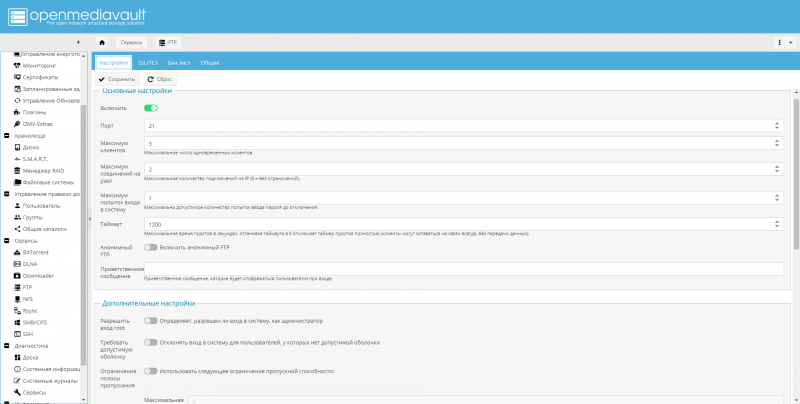
Task: Click the sidebar scroll-down arrow
Action: tap(84, 400)
